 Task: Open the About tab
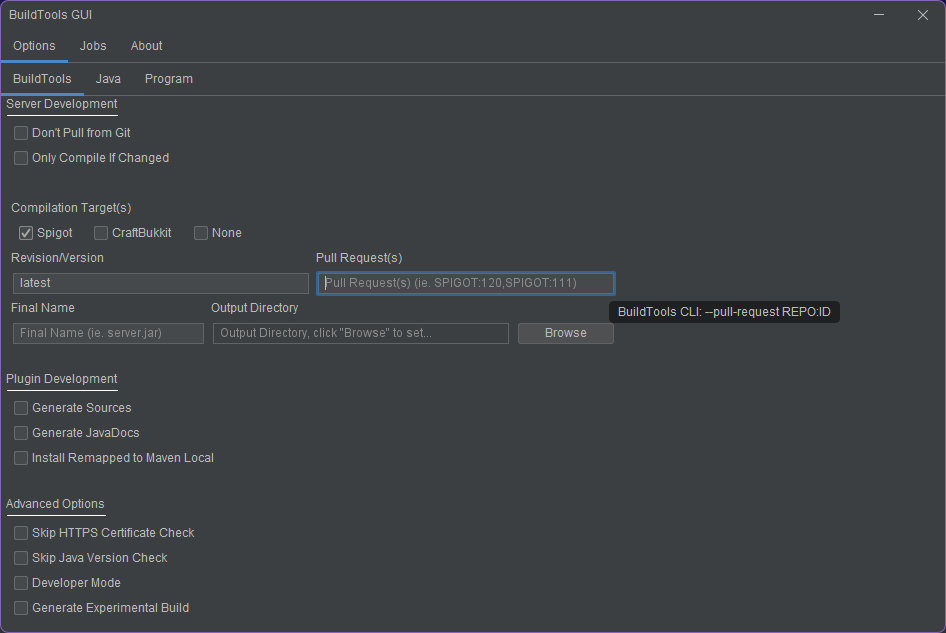147,46
